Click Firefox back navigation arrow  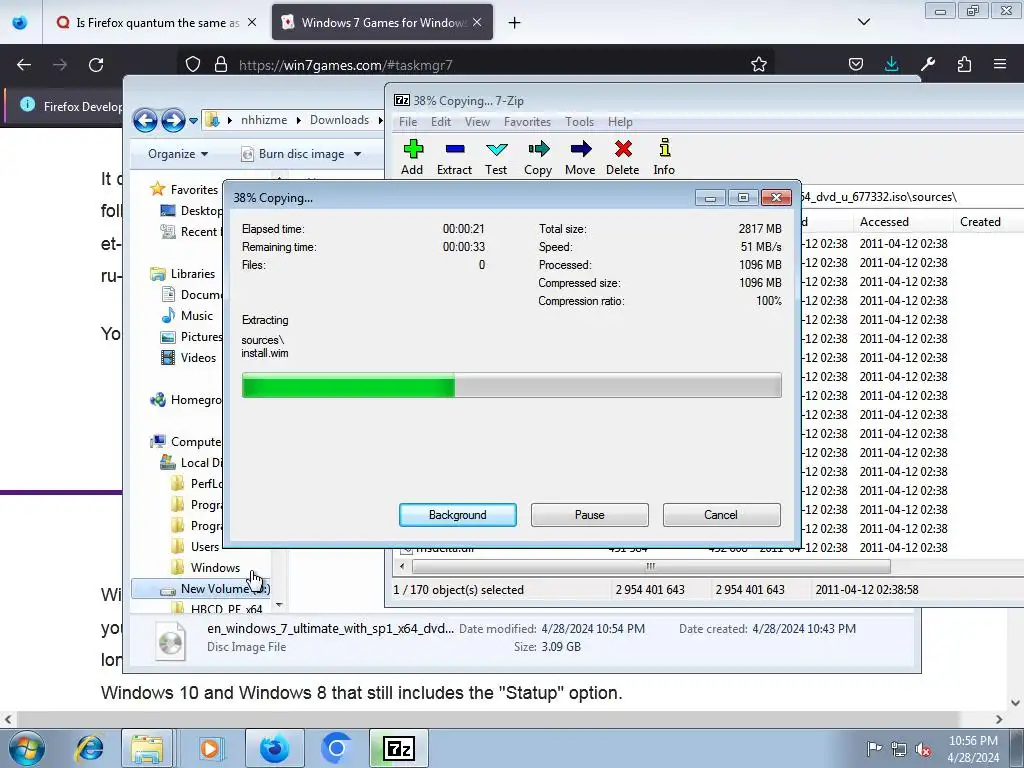coord(24,65)
